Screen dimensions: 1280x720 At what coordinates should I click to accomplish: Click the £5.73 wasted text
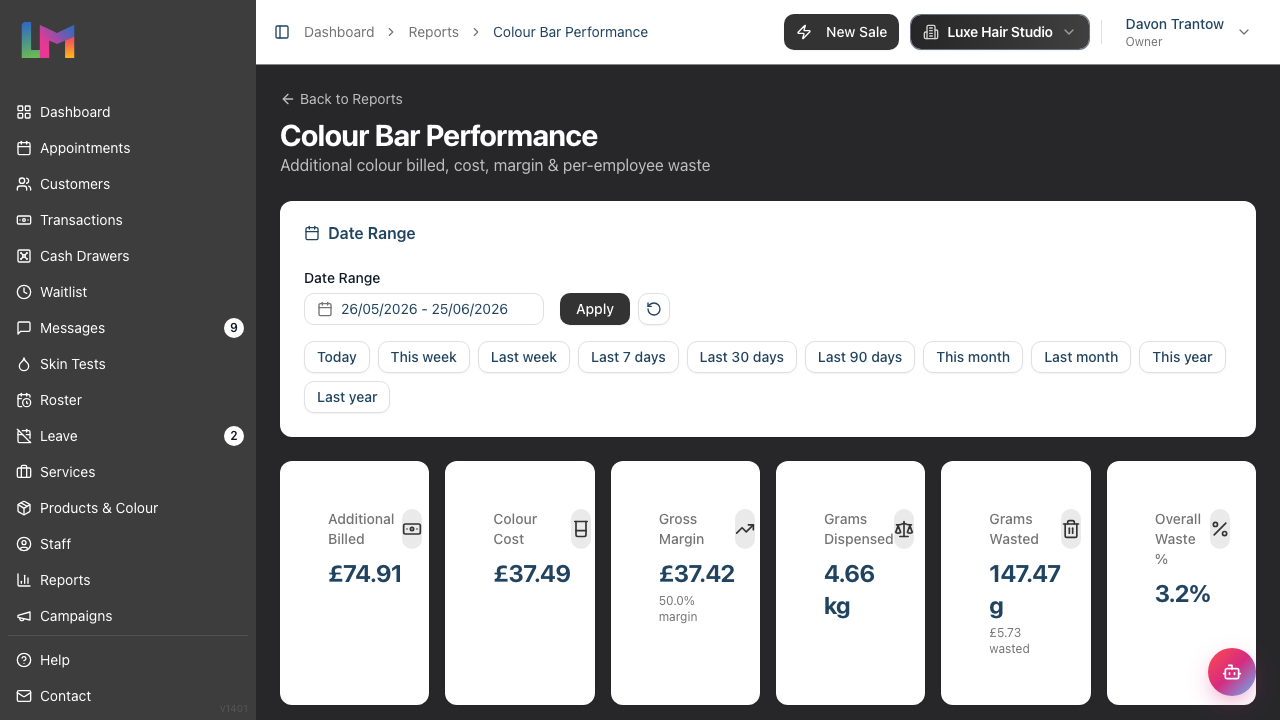tap(1009, 641)
